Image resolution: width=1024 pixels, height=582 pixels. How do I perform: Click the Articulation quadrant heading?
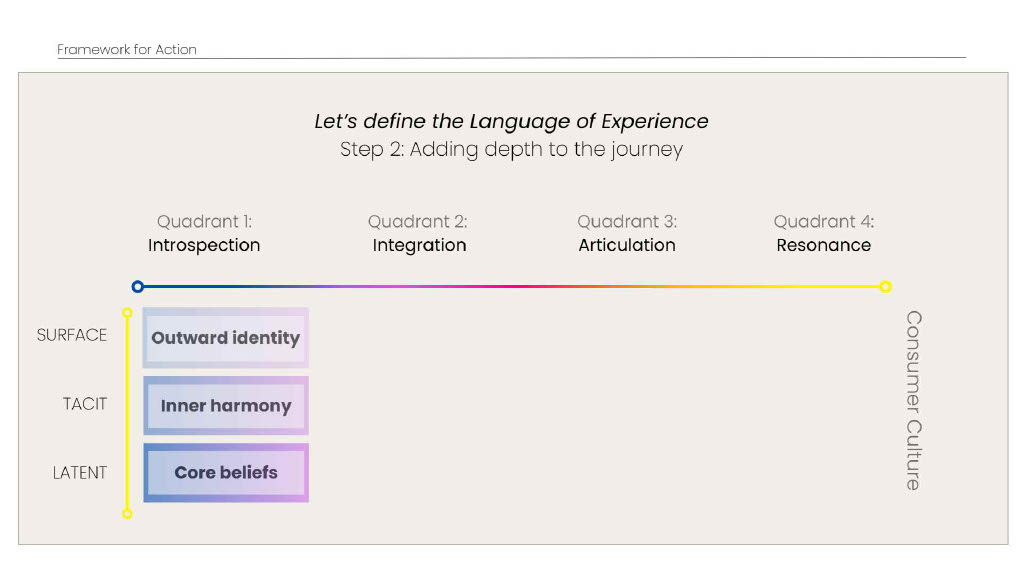[627, 245]
